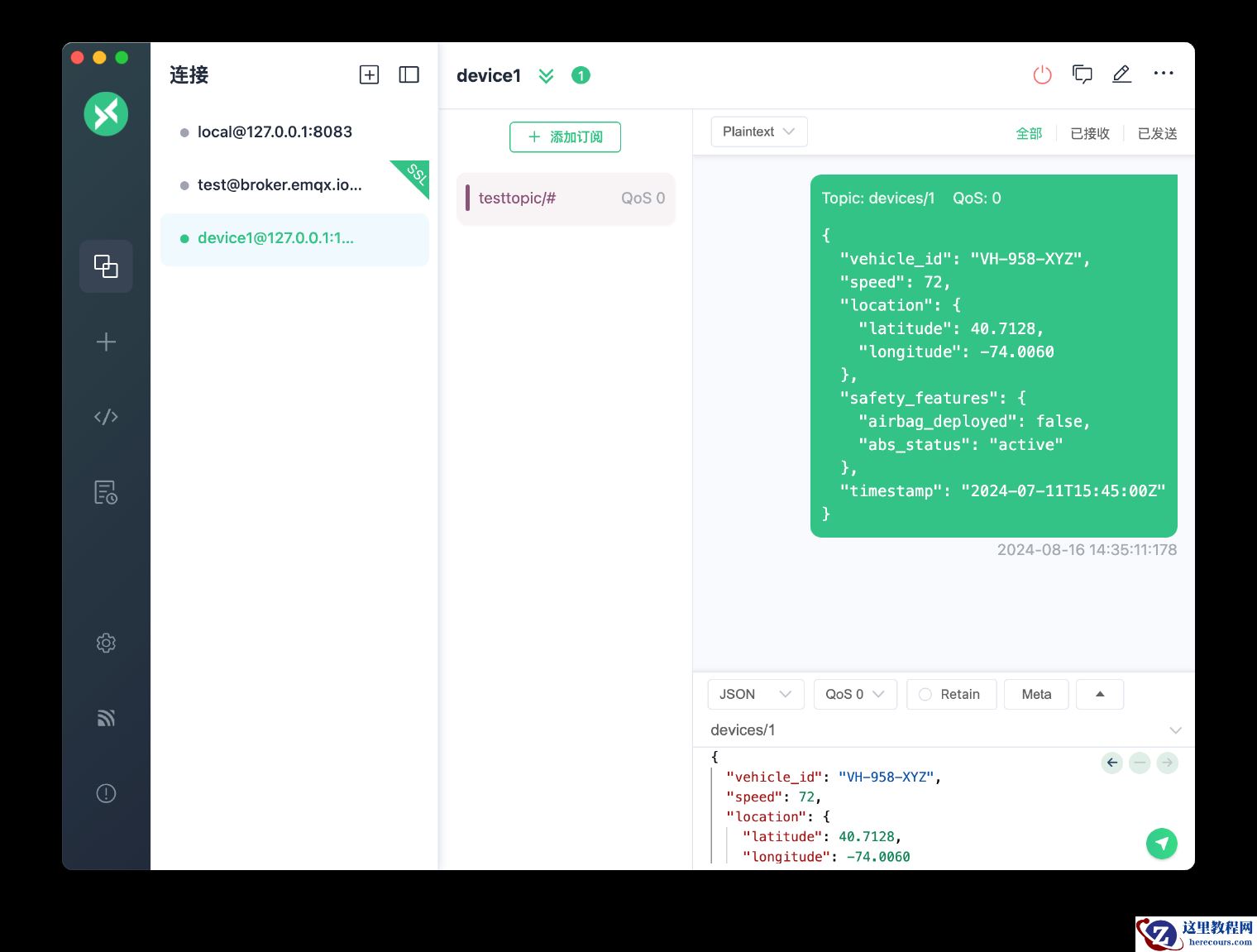Filter to received messages 已接收
Image resolution: width=1257 pixels, height=952 pixels.
[x=1090, y=134]
